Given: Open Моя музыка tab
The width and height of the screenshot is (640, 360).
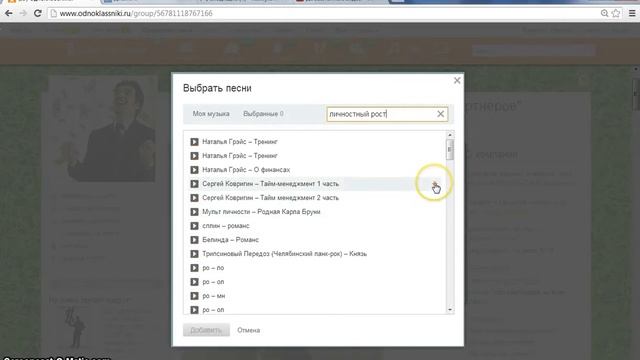Looking at the screenshot, I should (211, 114).
